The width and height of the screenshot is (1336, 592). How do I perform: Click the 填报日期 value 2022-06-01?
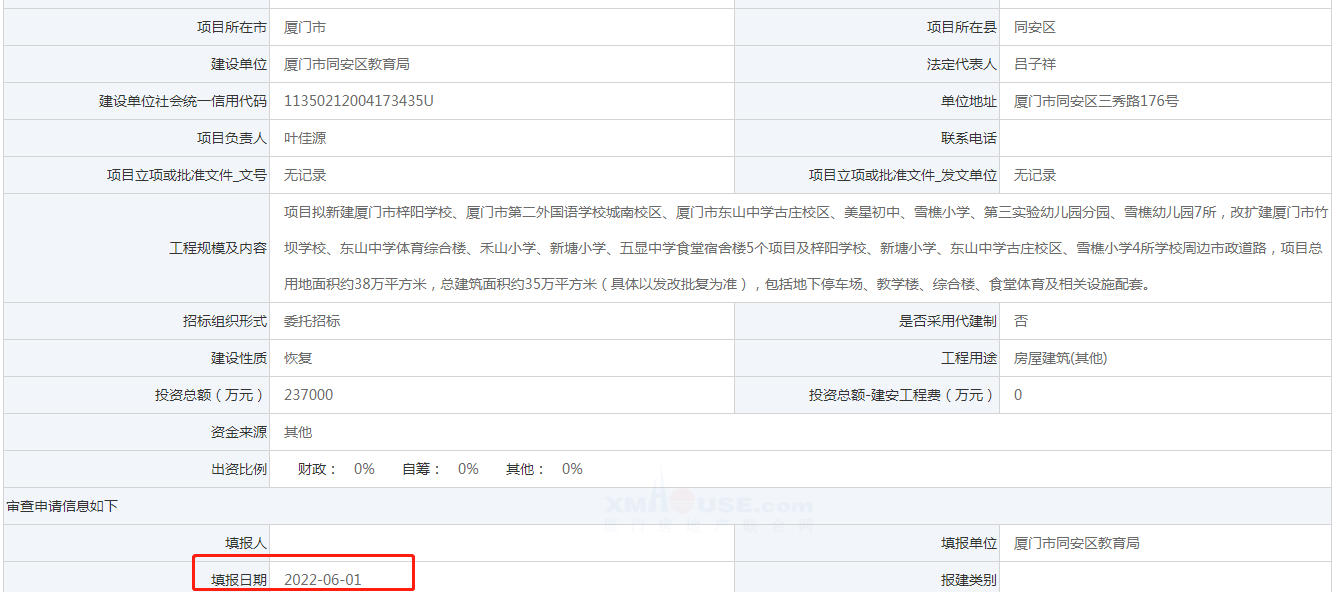pyautogui.click(x=322, y=580)
